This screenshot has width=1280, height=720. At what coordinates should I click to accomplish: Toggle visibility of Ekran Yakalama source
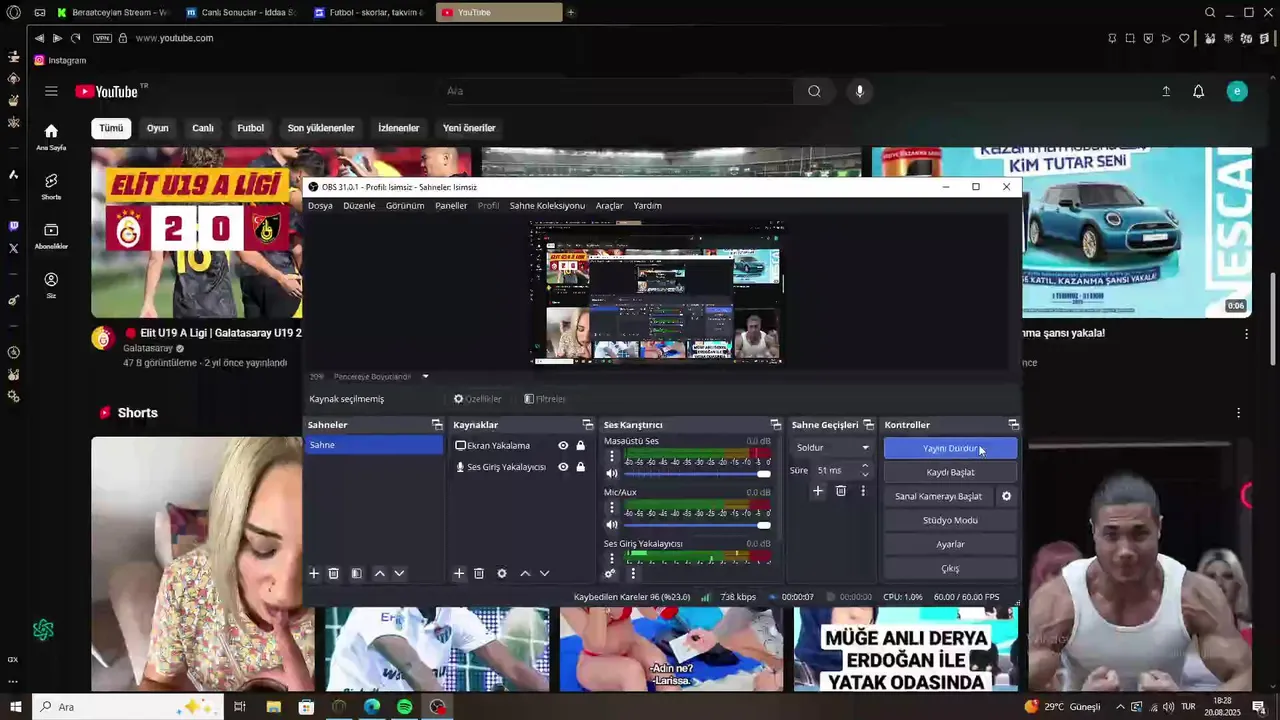pyautogui.click(x=563, y=446)
